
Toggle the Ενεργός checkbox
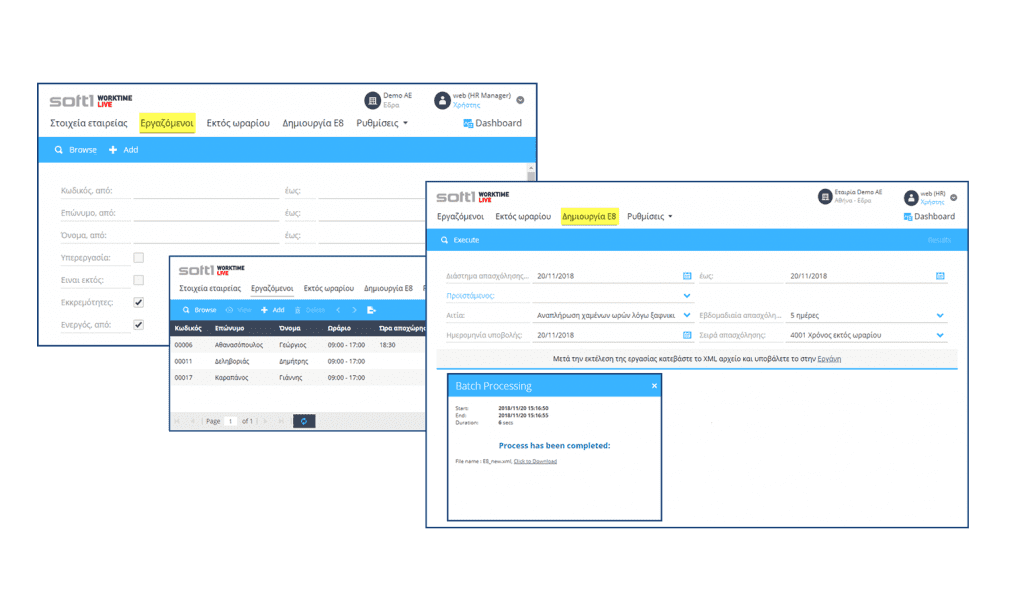tap(139, 324)
